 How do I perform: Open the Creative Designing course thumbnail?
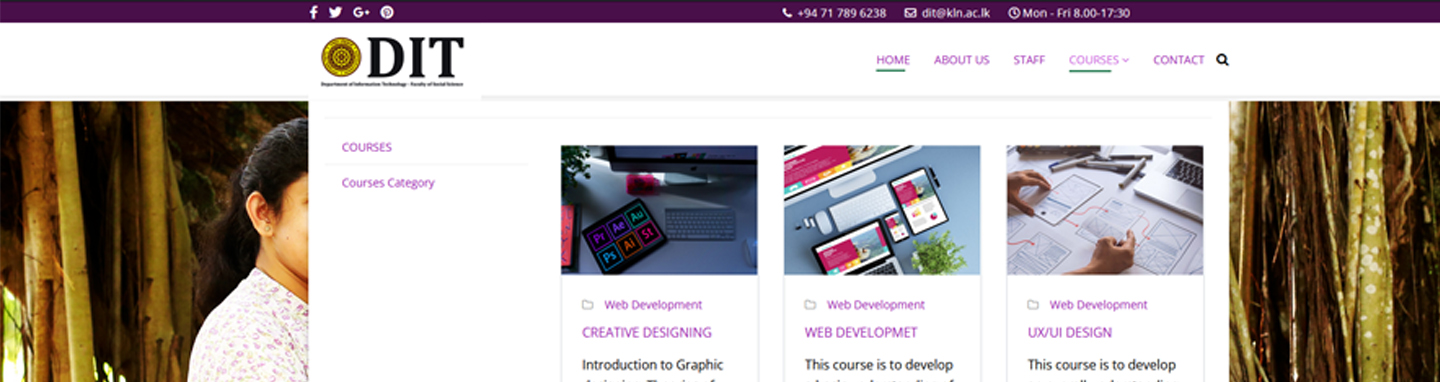click(x=659, y=210)
